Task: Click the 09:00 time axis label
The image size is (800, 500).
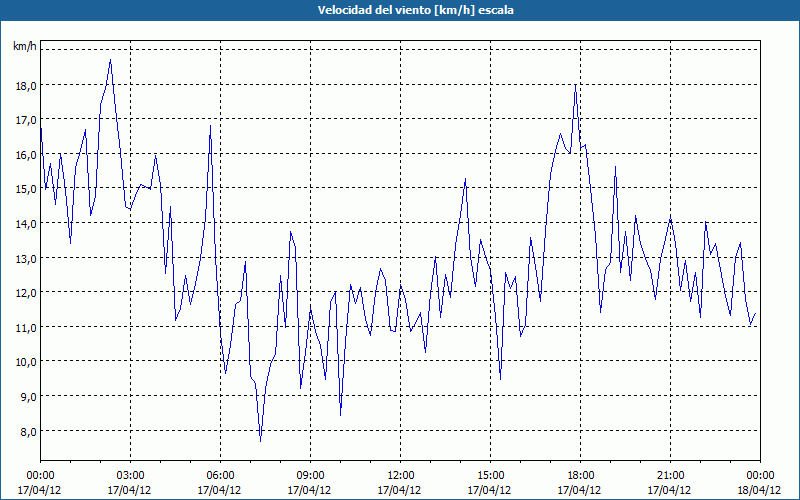Action: (310, 476)
